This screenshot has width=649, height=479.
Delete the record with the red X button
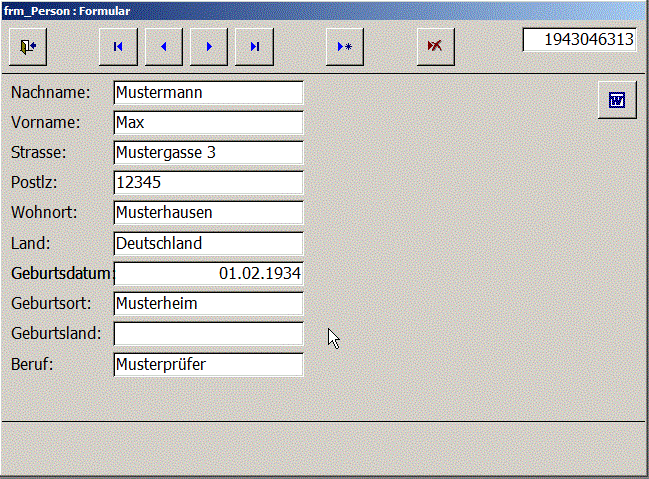coord(435,47)
